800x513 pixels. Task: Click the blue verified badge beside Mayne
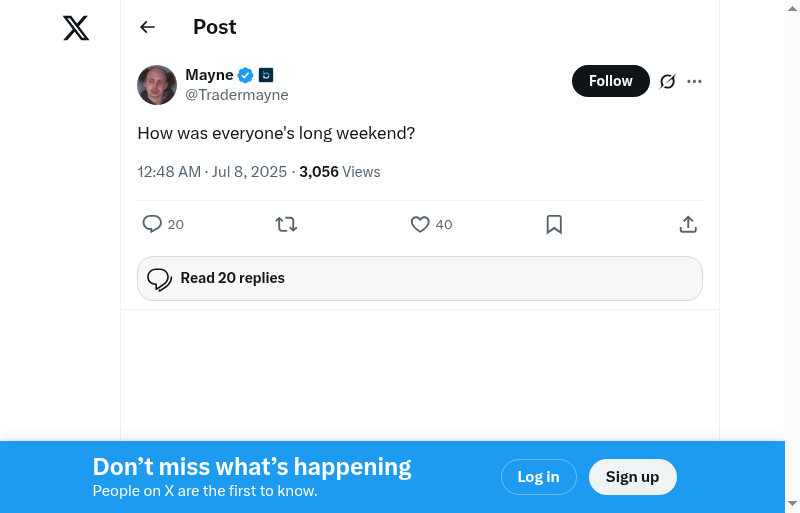coord(245,75)
